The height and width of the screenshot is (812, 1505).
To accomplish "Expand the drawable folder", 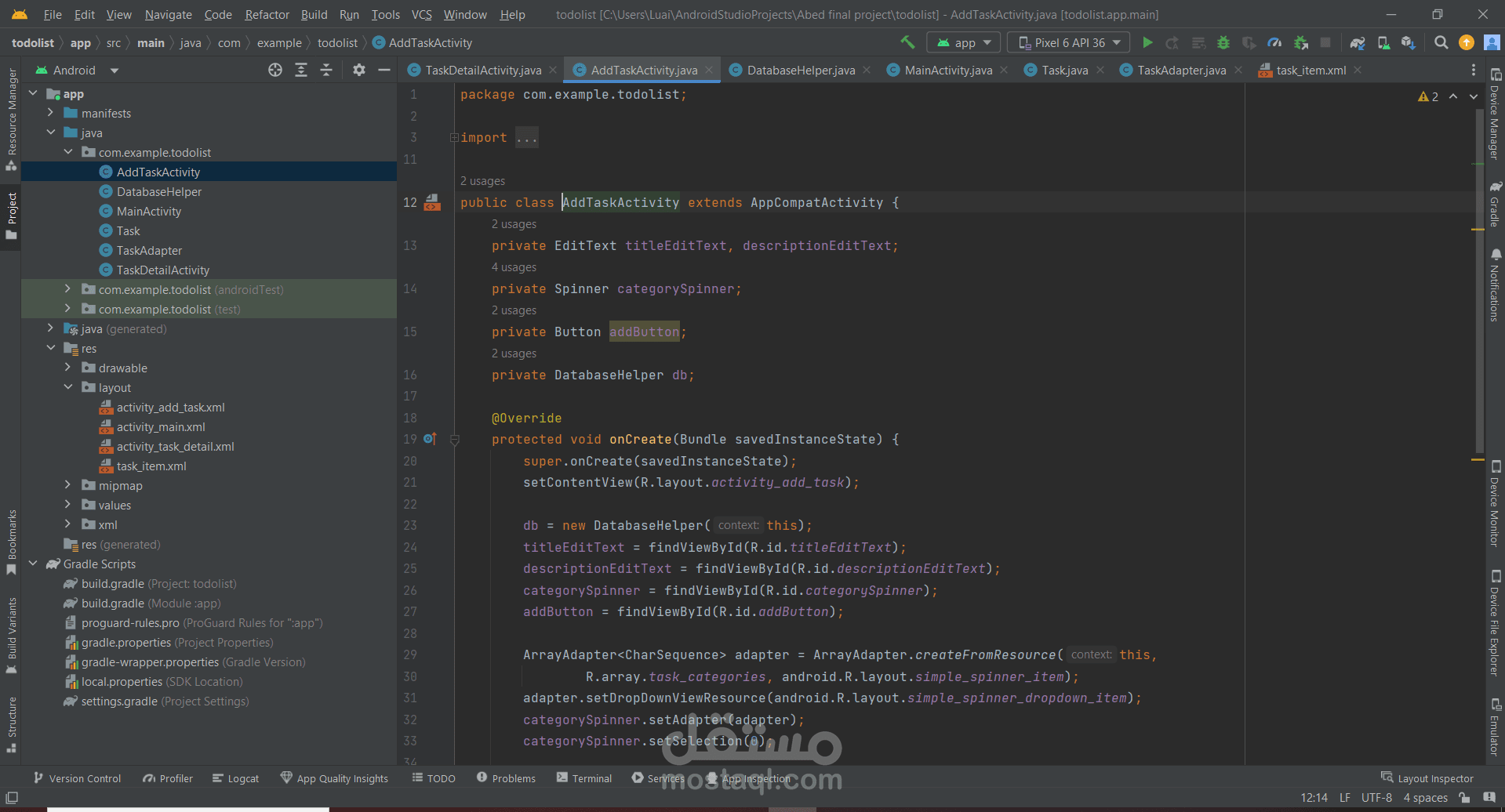I will 68,368.
